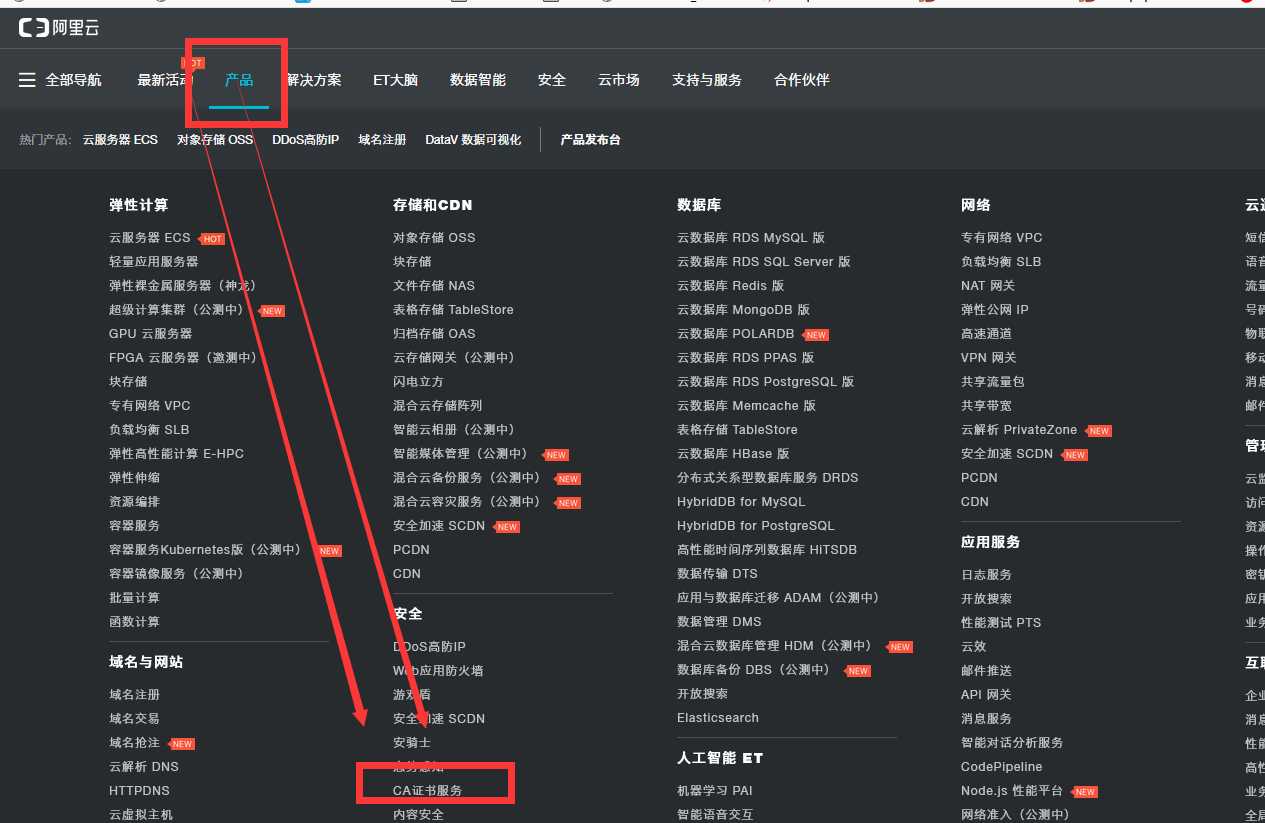Open the 产品发布台 link
The image size is (1265, 823).
pyautogui.click(x=590, y=140)
